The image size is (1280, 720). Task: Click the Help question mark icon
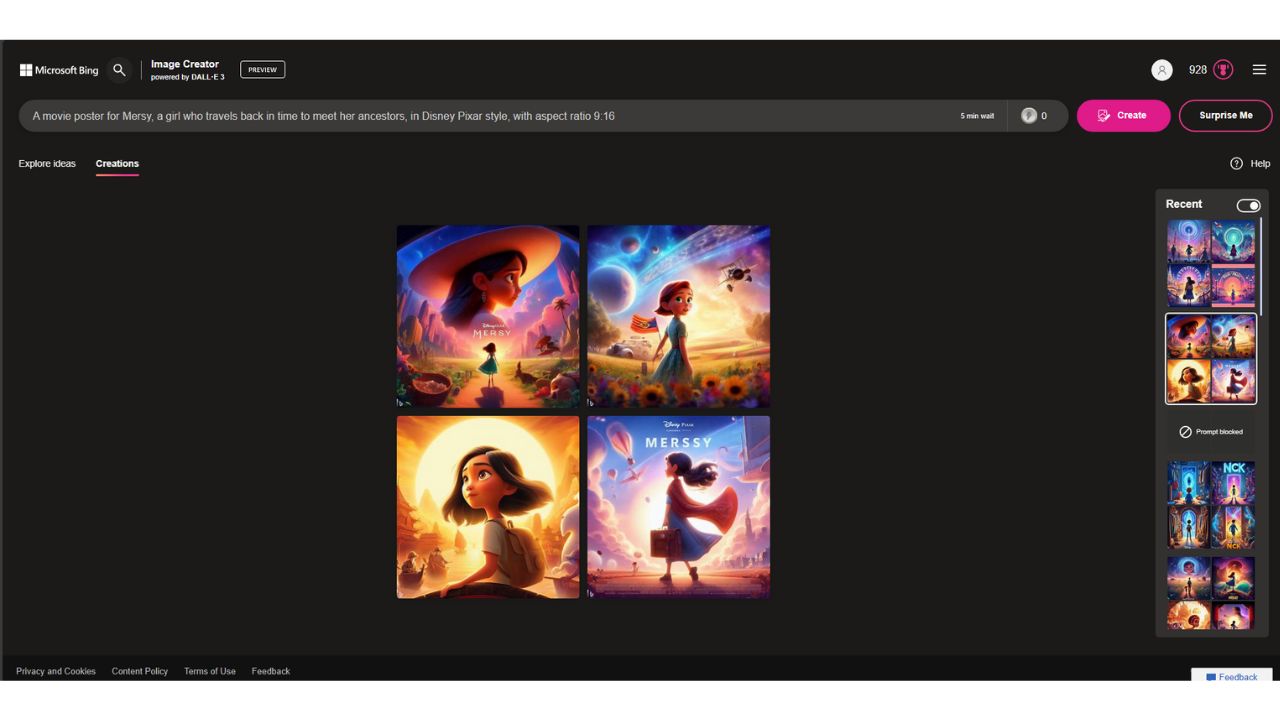coord(1236,164)
